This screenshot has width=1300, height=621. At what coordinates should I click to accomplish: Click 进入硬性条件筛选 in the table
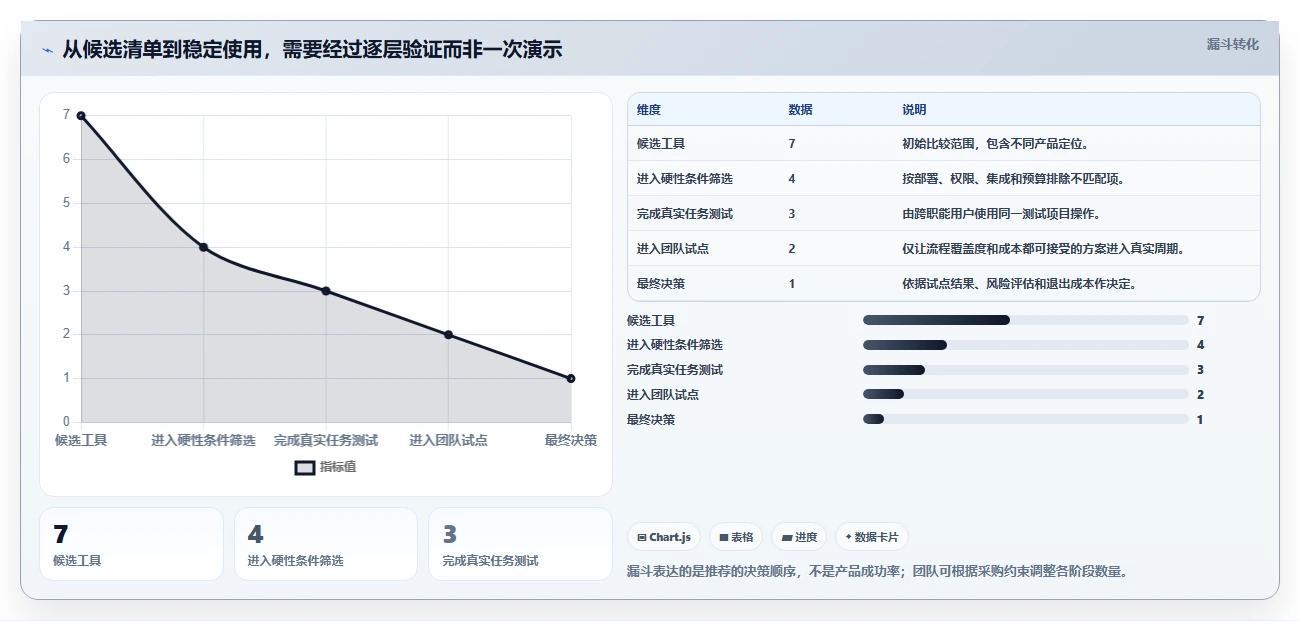point(685,179)
